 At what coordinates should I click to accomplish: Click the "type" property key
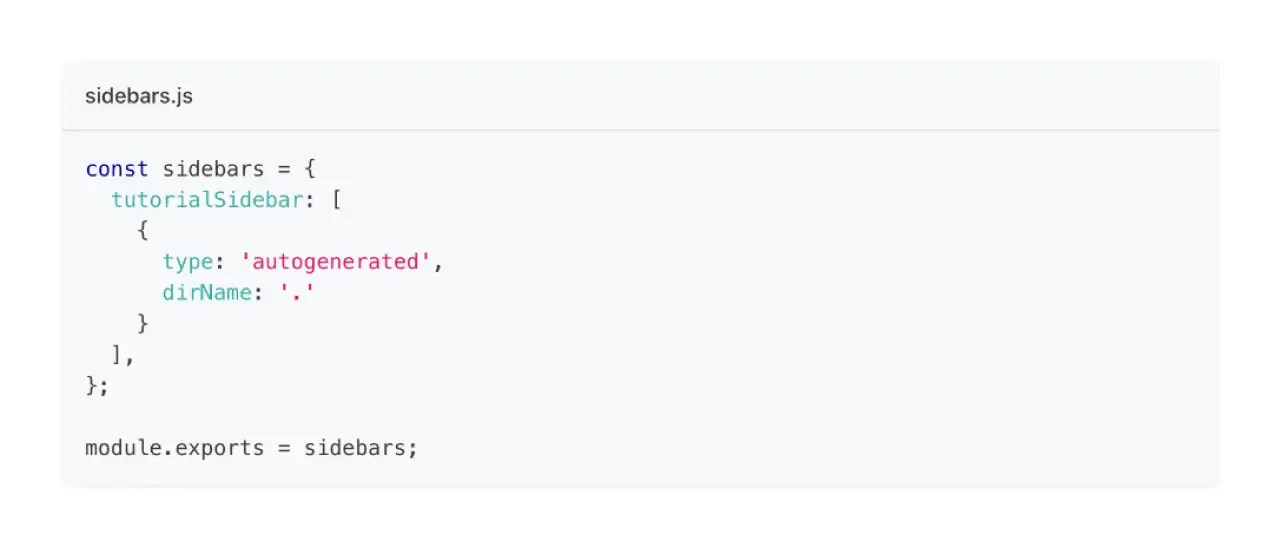(188, 262)
